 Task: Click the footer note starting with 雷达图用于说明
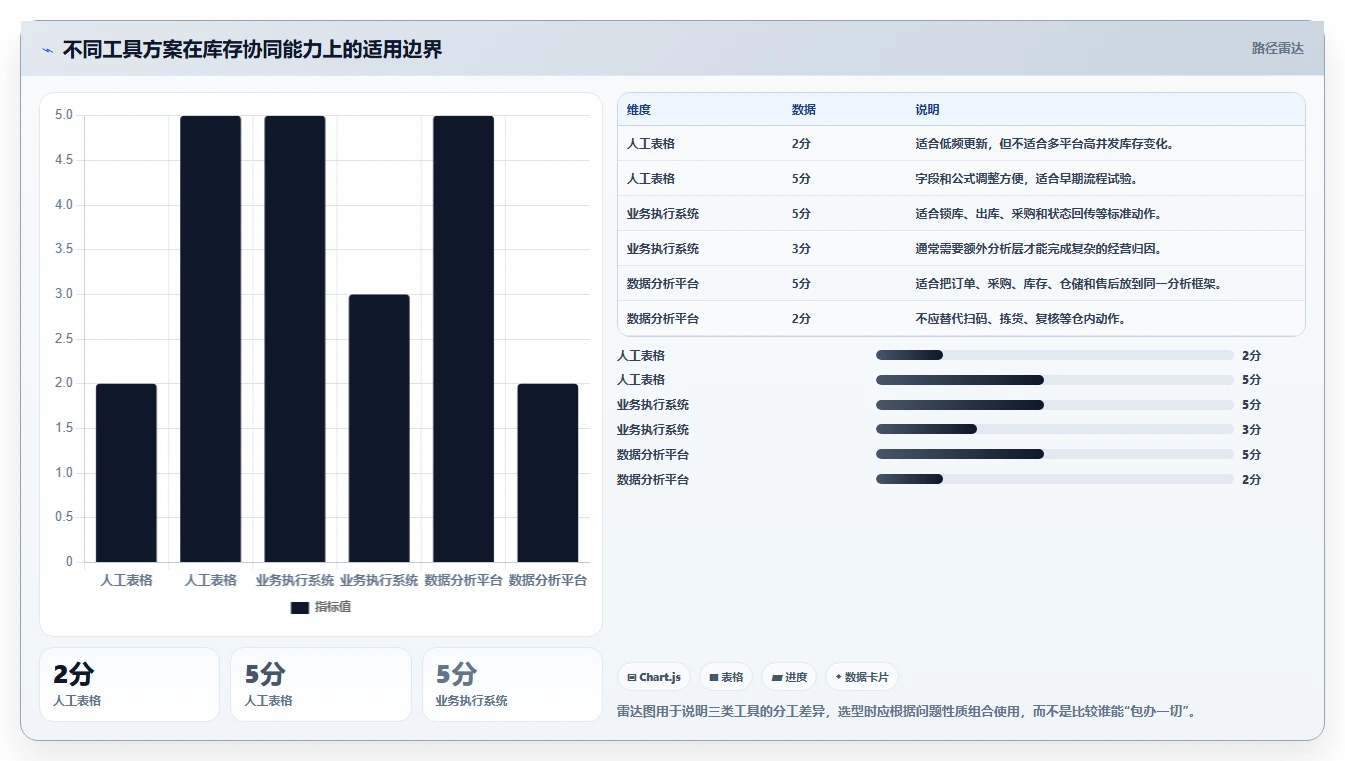908,712
